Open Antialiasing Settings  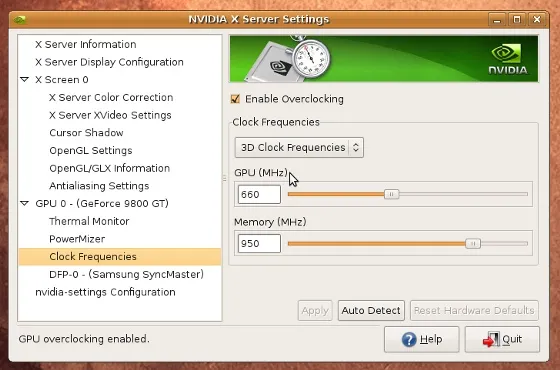click(x=99, y=186)
